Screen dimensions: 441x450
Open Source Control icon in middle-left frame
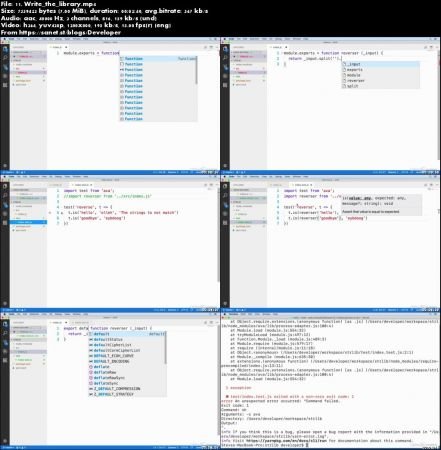click(x=5, y=204)
